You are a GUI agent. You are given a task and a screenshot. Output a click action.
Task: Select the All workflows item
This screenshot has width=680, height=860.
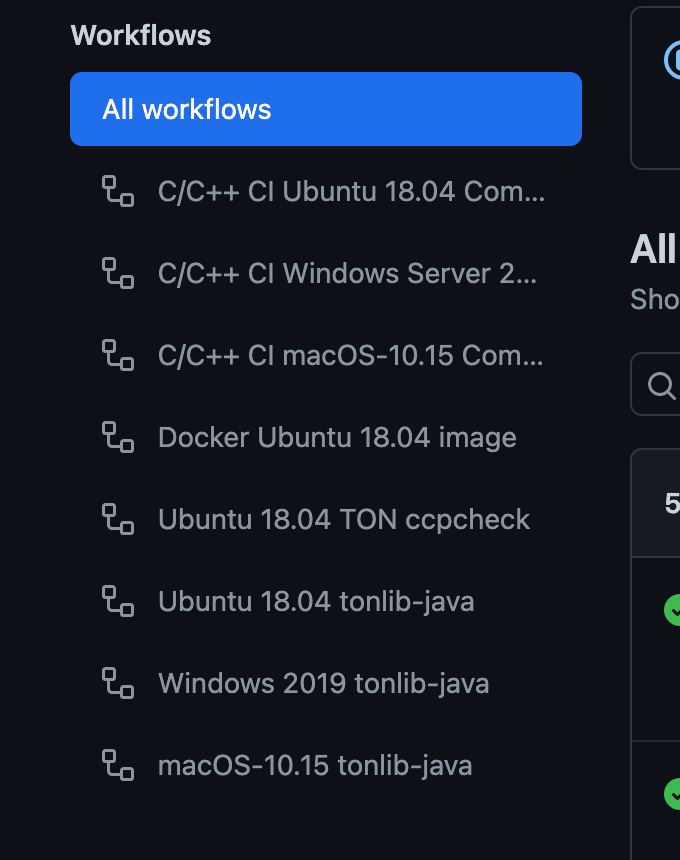click(326, 109)
